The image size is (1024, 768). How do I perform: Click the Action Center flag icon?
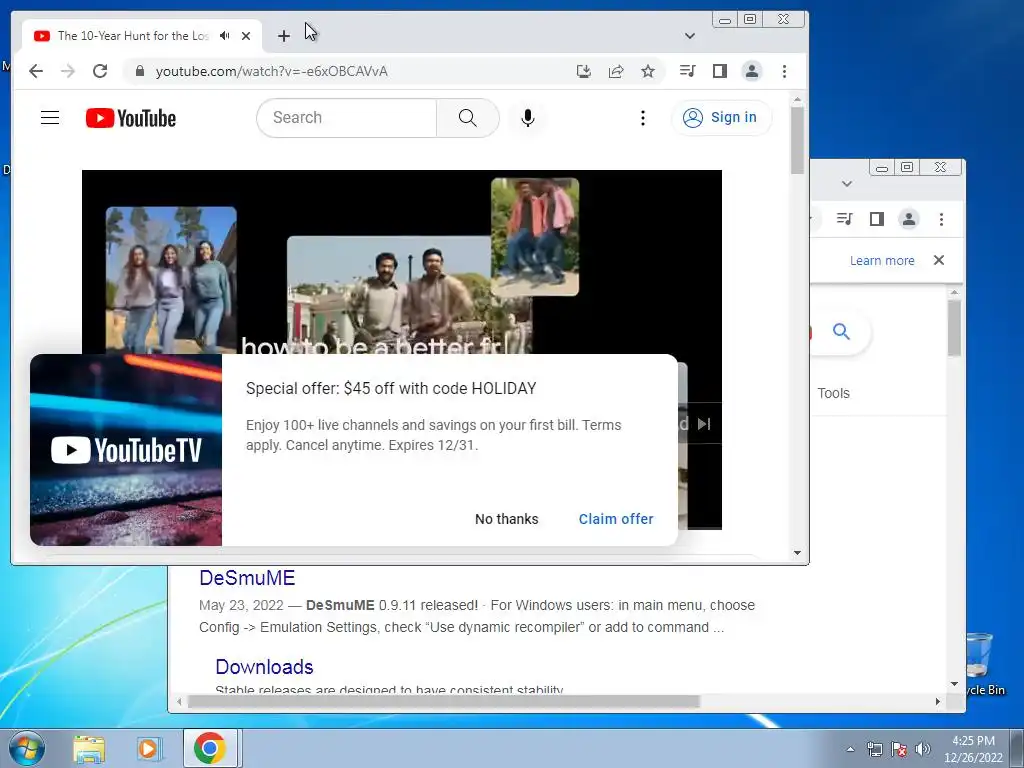[x=899, y=749]
